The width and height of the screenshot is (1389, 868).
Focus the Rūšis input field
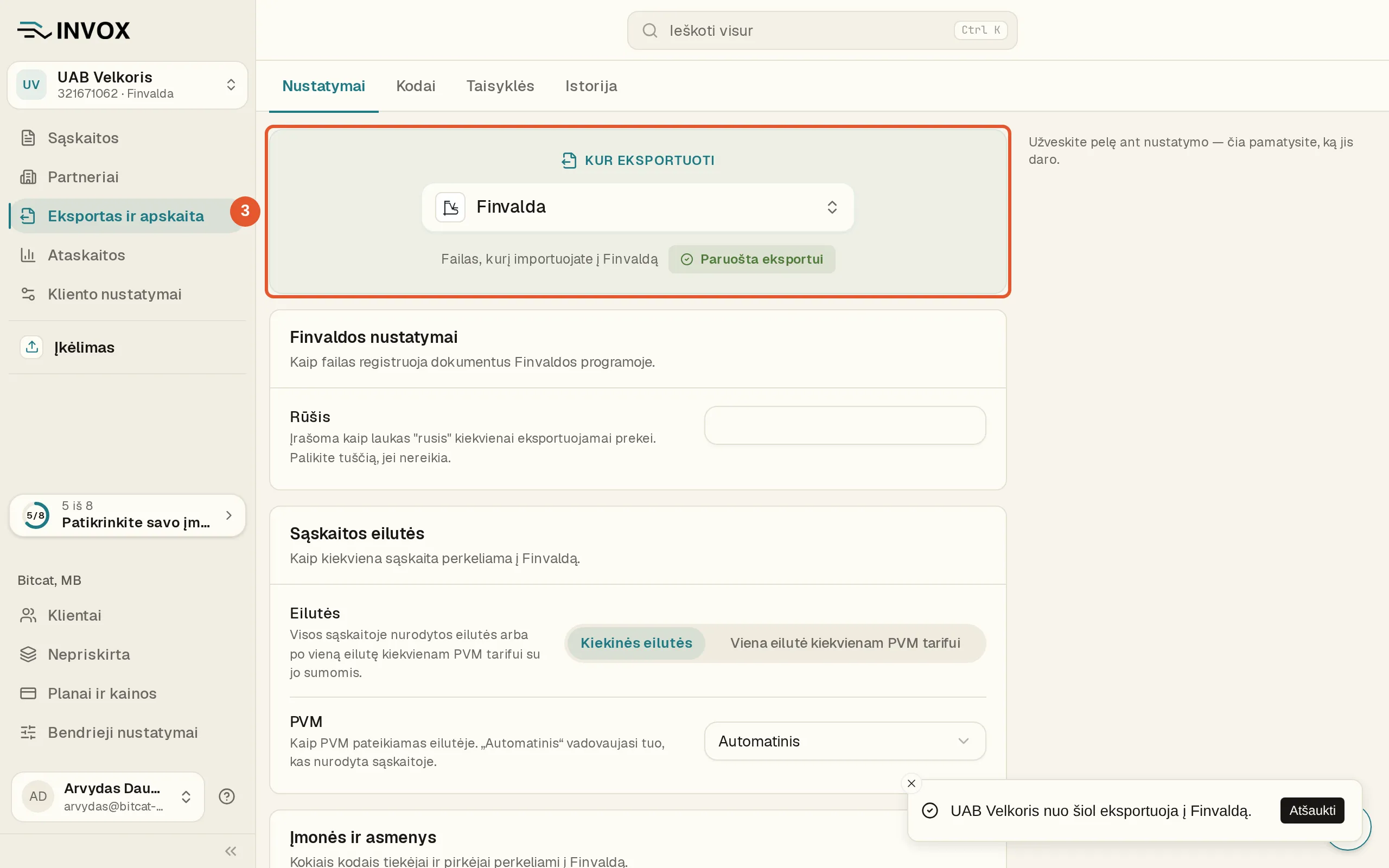pyautogui.click(x=845, y=425)
